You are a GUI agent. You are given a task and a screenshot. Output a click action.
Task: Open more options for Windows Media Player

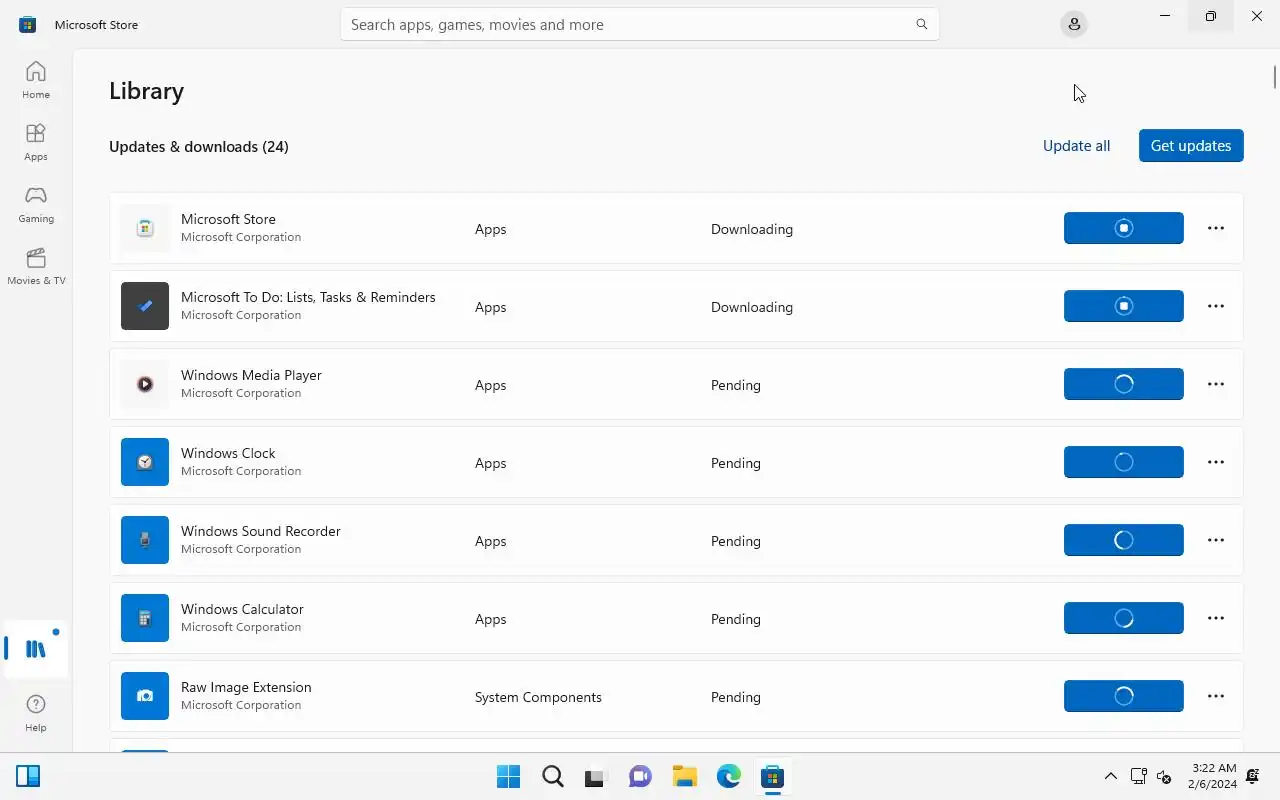1216,384
